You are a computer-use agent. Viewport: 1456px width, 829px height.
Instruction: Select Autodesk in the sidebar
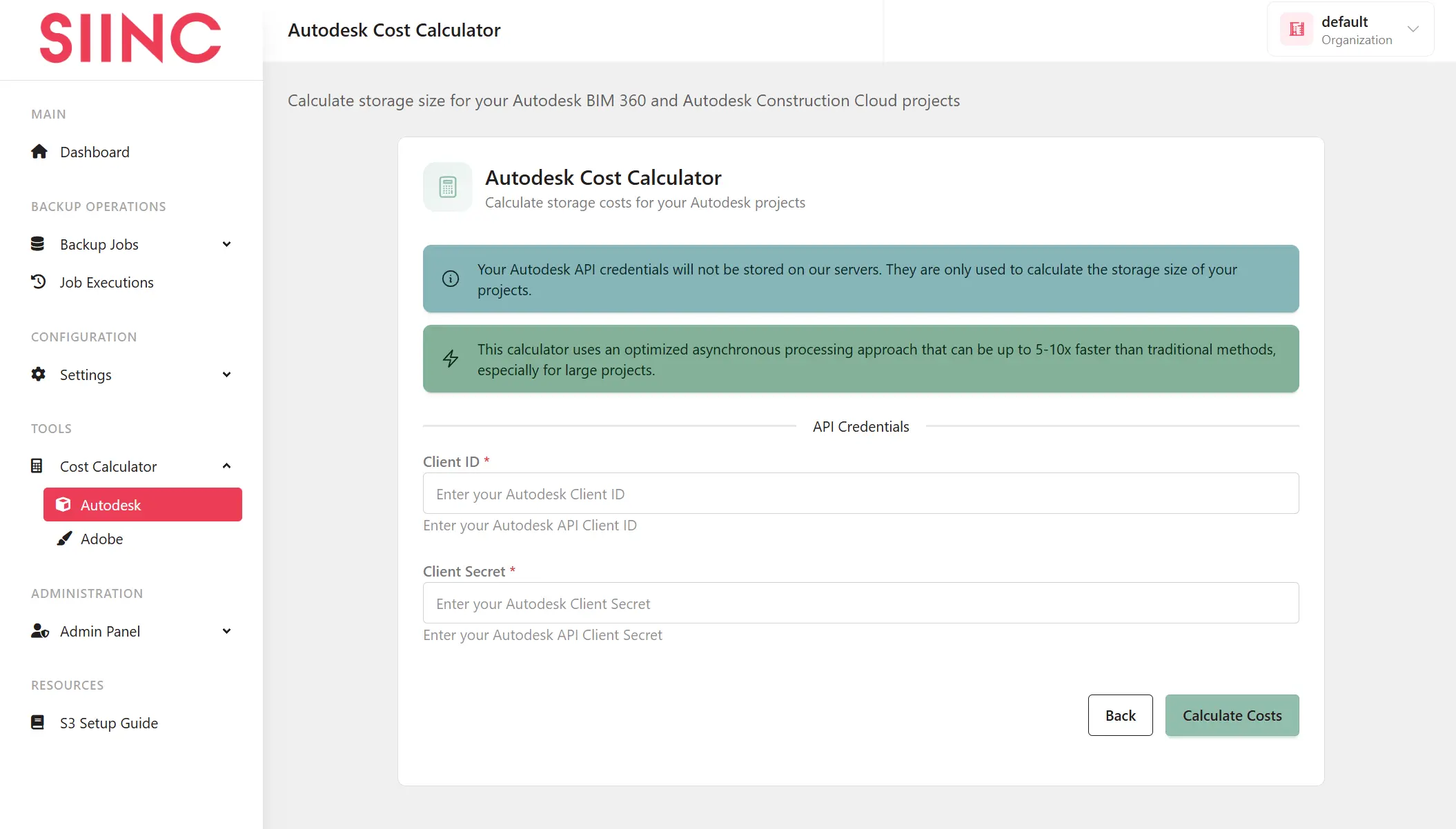point(143,505)
